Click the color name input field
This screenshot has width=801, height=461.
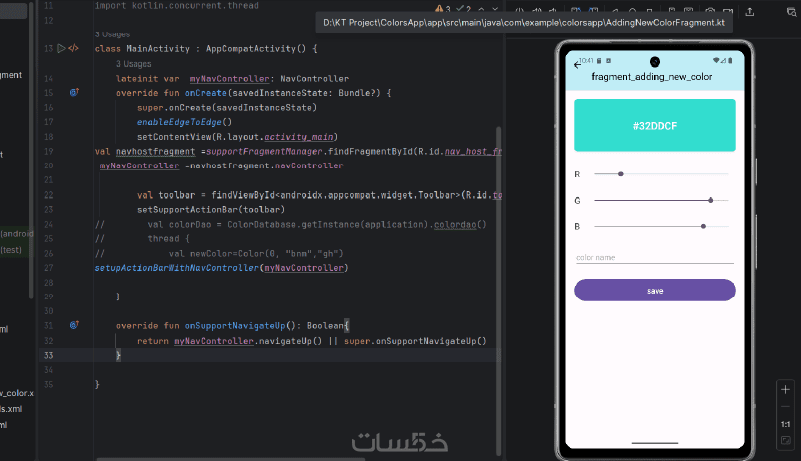(x=655, y=258)
